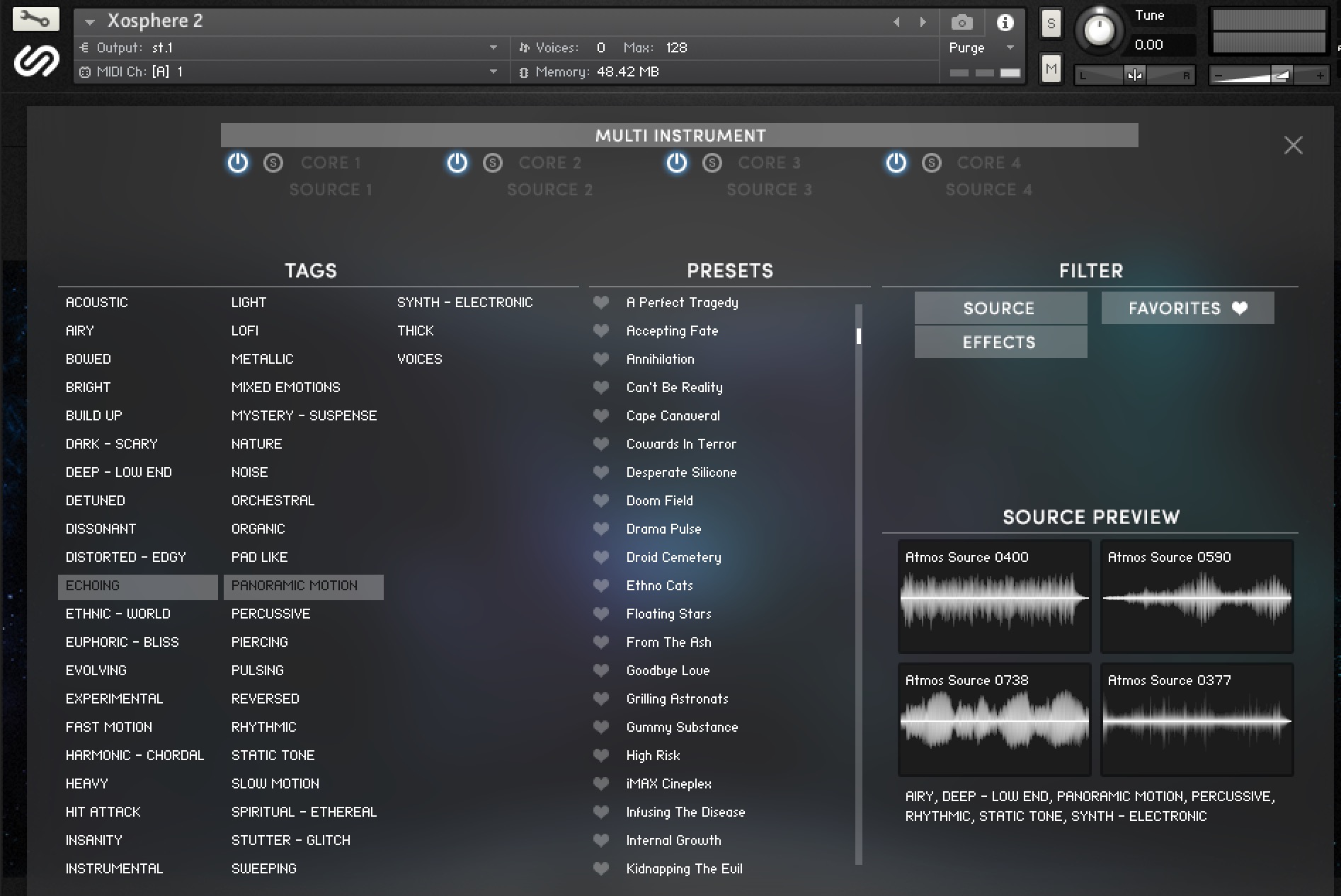Favorite the Cowards In Terror preset heart

coord(601,444)
